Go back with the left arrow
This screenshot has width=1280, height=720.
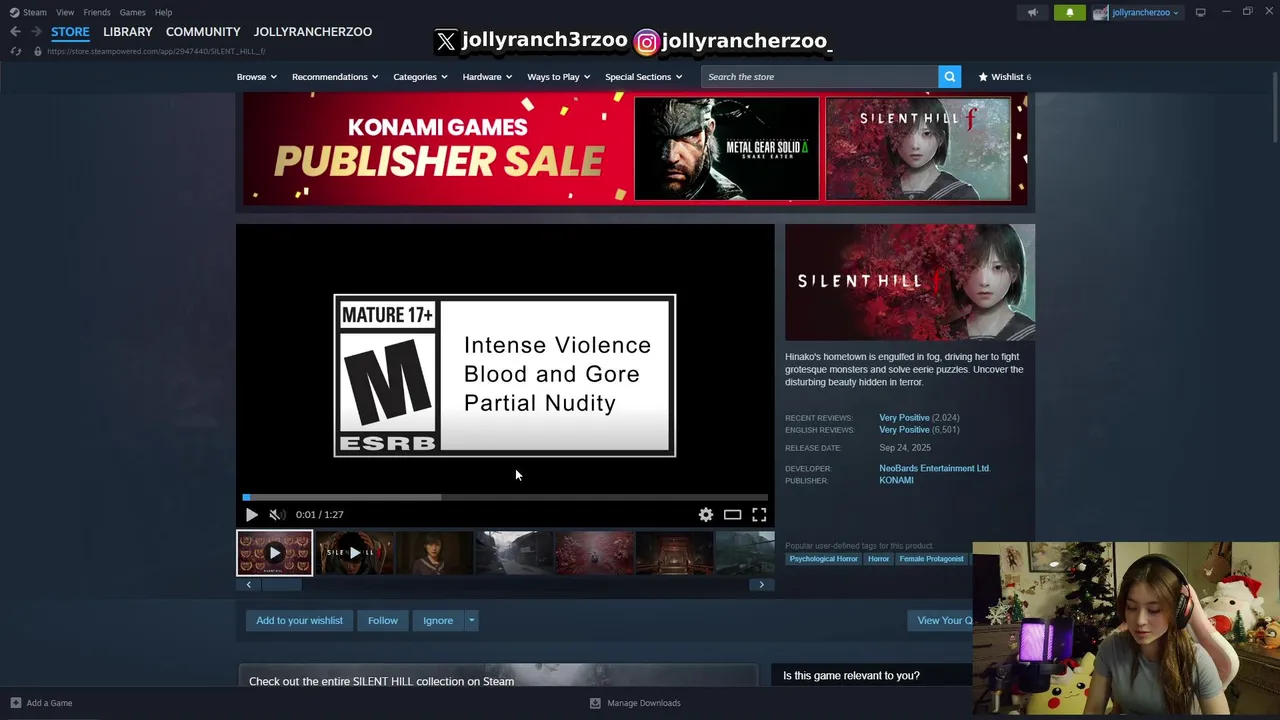pos(15,32)
